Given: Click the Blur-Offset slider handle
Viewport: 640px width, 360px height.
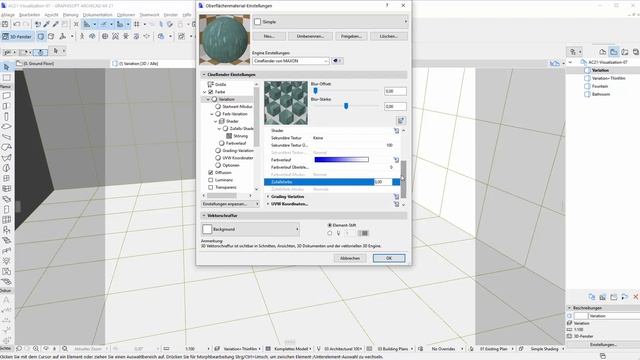Looking at the screenshot, I should [316, 91].
